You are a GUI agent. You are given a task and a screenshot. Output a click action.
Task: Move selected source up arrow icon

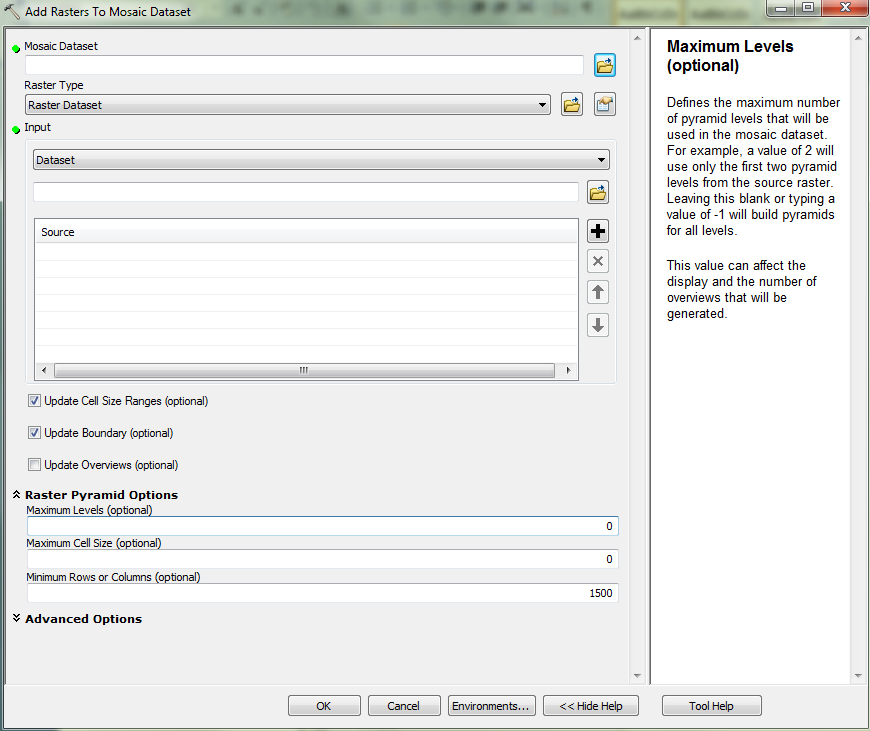598,293
